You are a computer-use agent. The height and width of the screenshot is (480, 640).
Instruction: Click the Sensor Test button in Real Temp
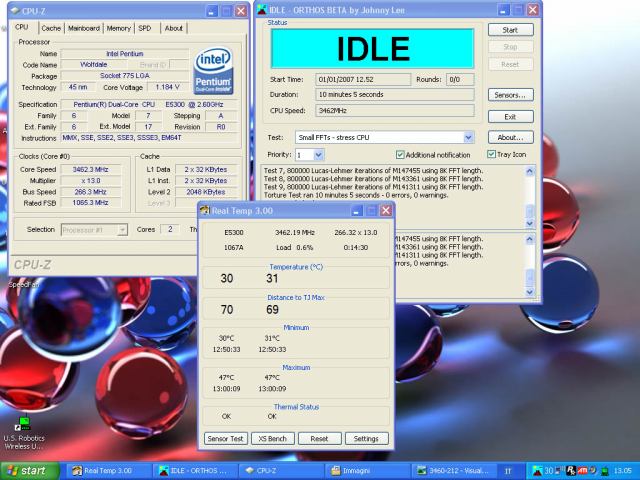click(225, 439)
